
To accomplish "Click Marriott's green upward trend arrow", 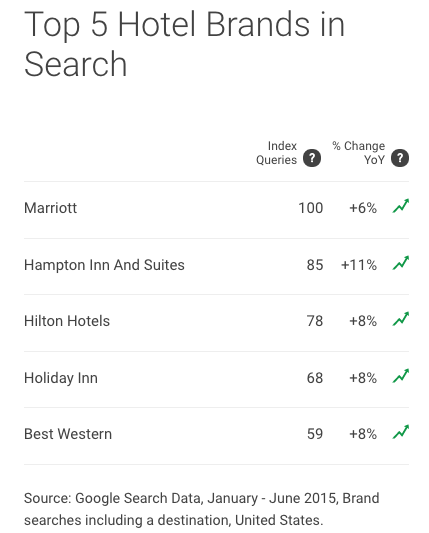I will coord(401,206).
